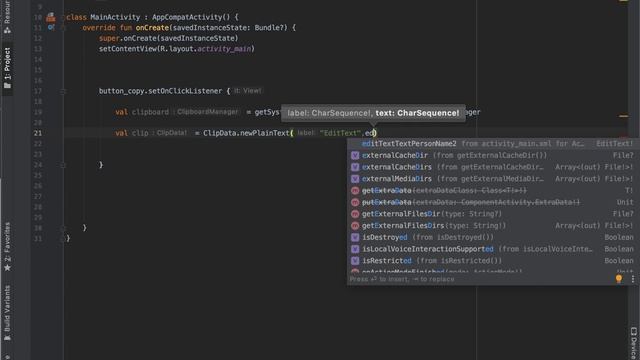Image resolution: width=640 pixels, height=360 pixels.
Task: Open the Resource Manager side tab
Action: pyautogui.click(x=7, y=16)
